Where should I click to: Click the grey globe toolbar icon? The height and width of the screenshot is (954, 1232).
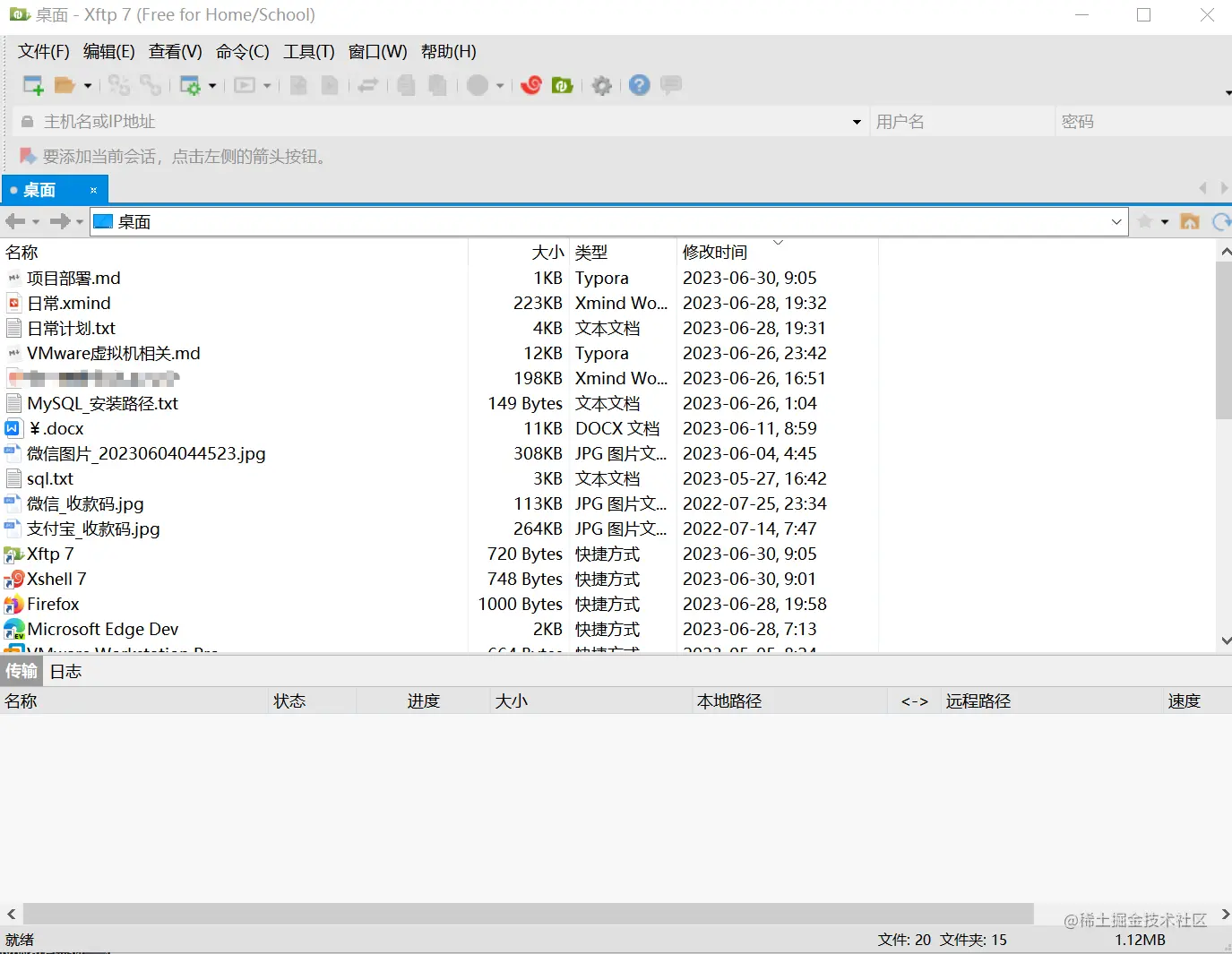[478, 85]
